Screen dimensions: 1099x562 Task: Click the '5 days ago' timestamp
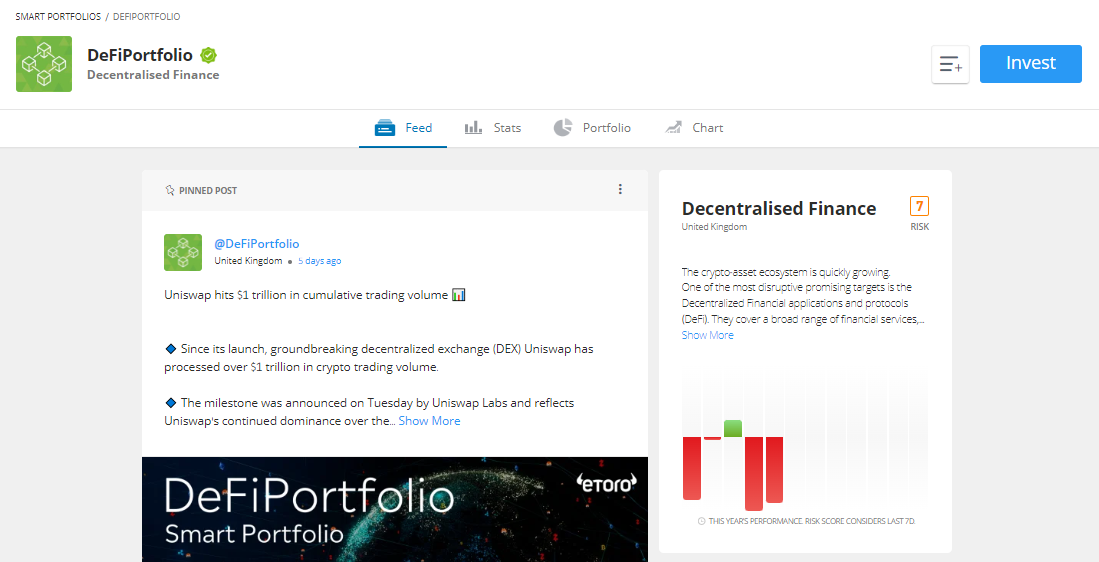[320, 261]
